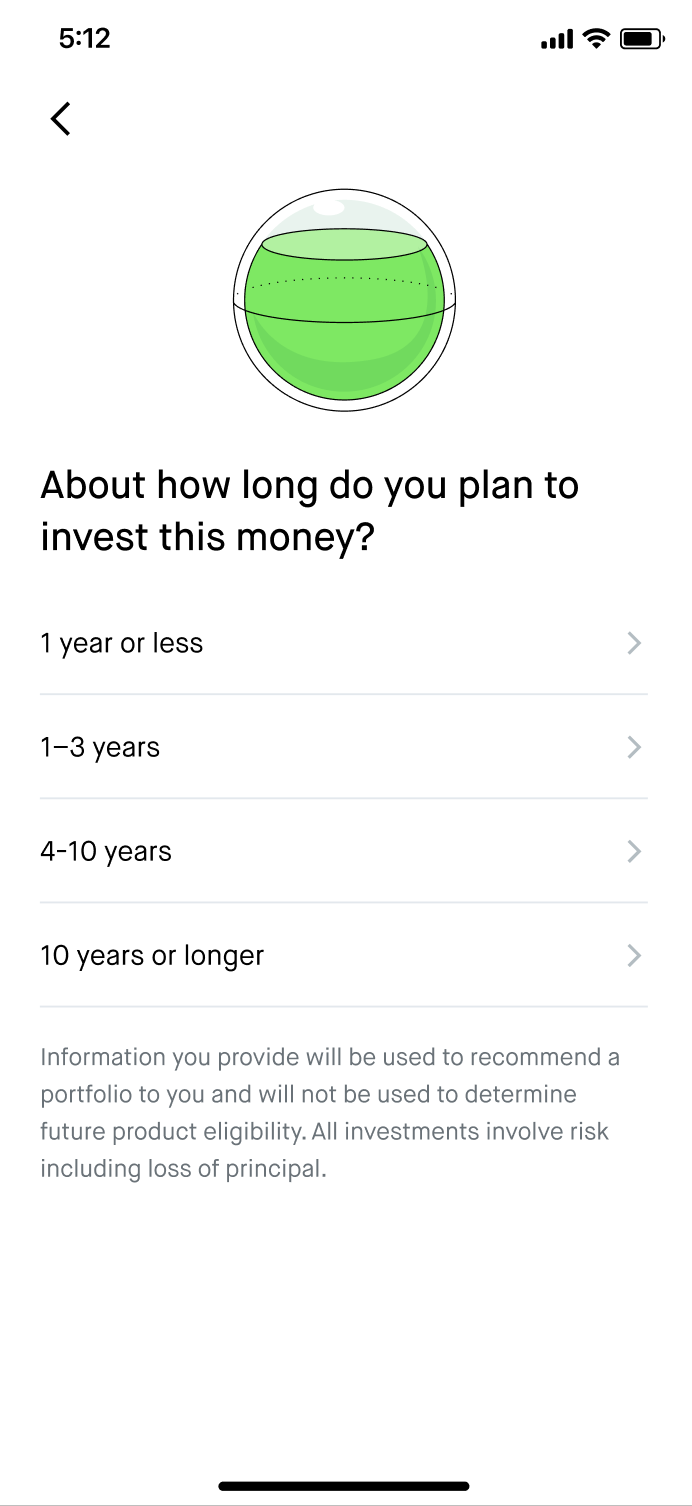Tap the investment duration question heading

[310, 512]
